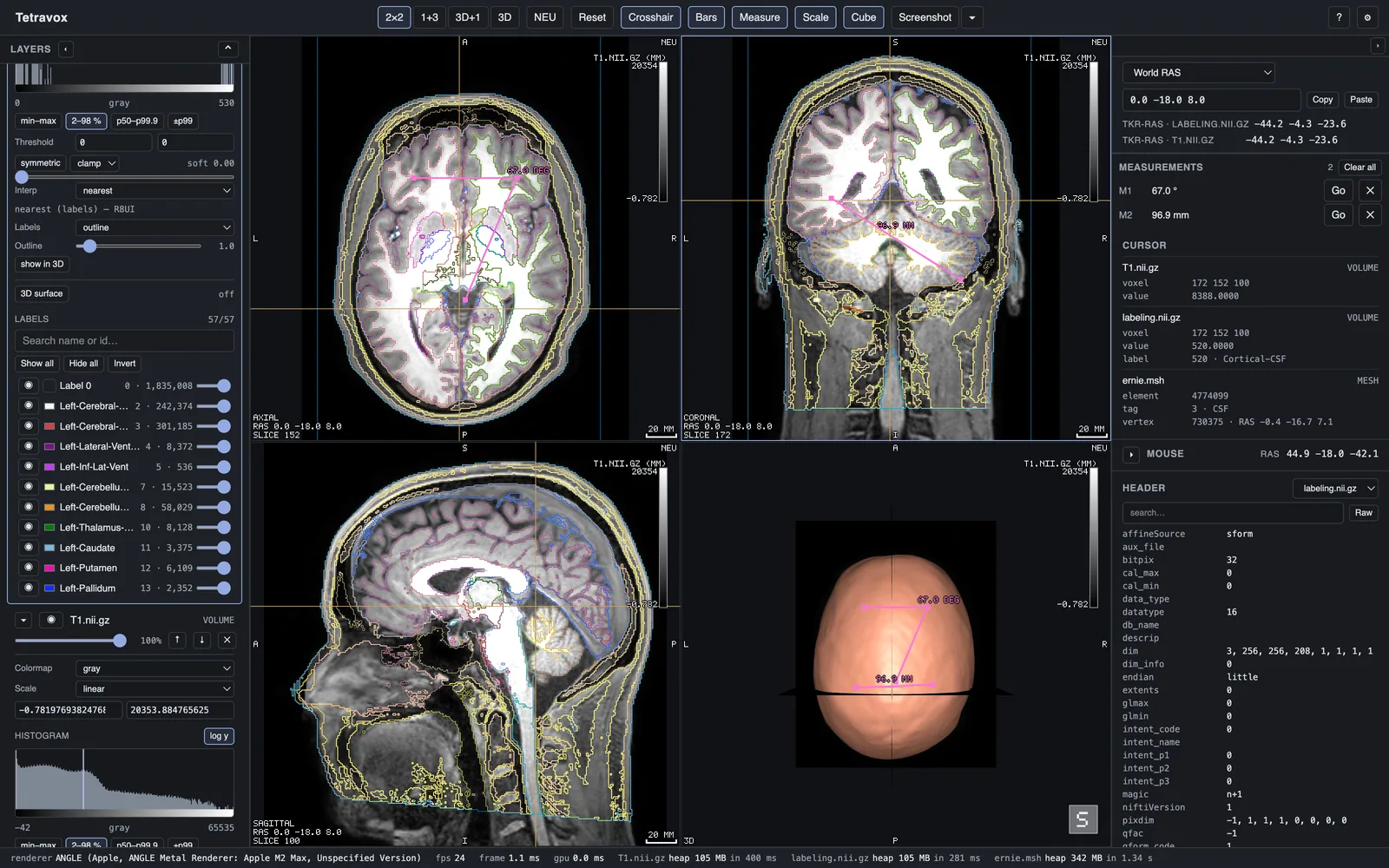Toggle visibility of Left-Lateral-Vent label
This screenshot has height=868, width=1389.
click(x=29, y=447)
